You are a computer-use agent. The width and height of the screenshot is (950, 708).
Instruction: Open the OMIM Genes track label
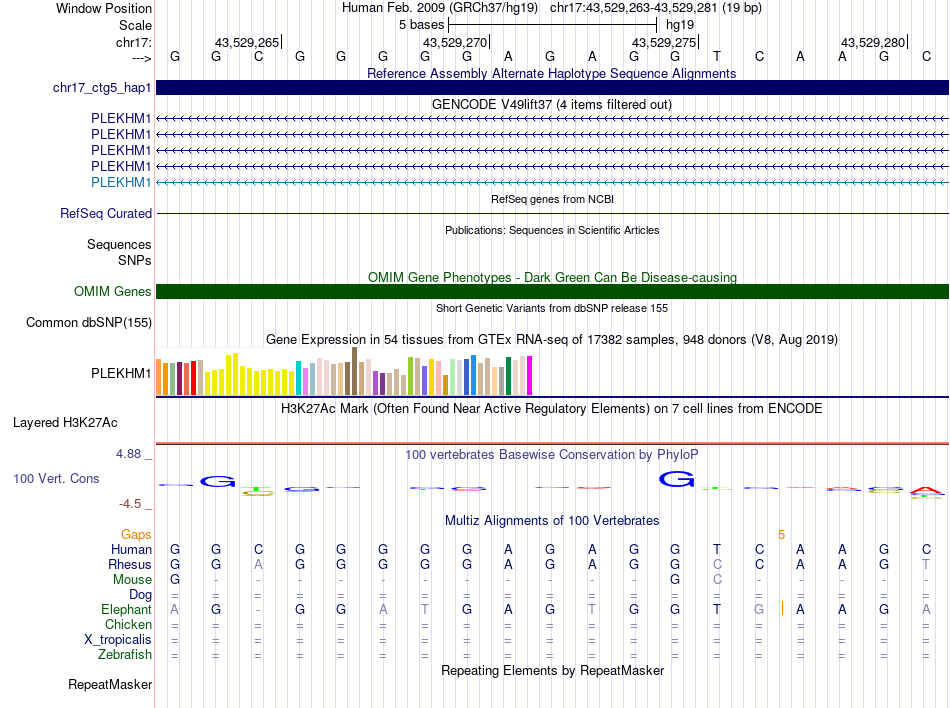(x=112, y=292)
